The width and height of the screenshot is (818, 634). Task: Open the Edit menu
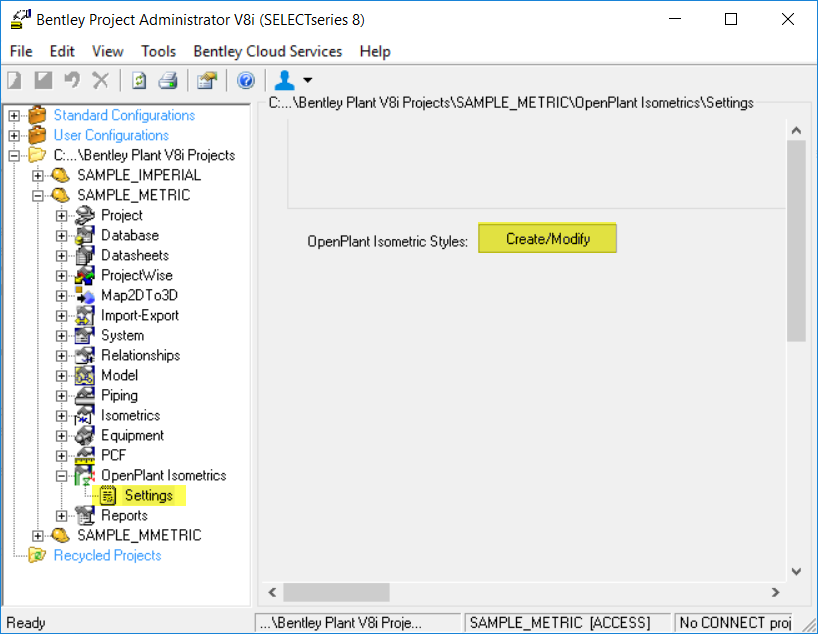click(x=62, y=51)
